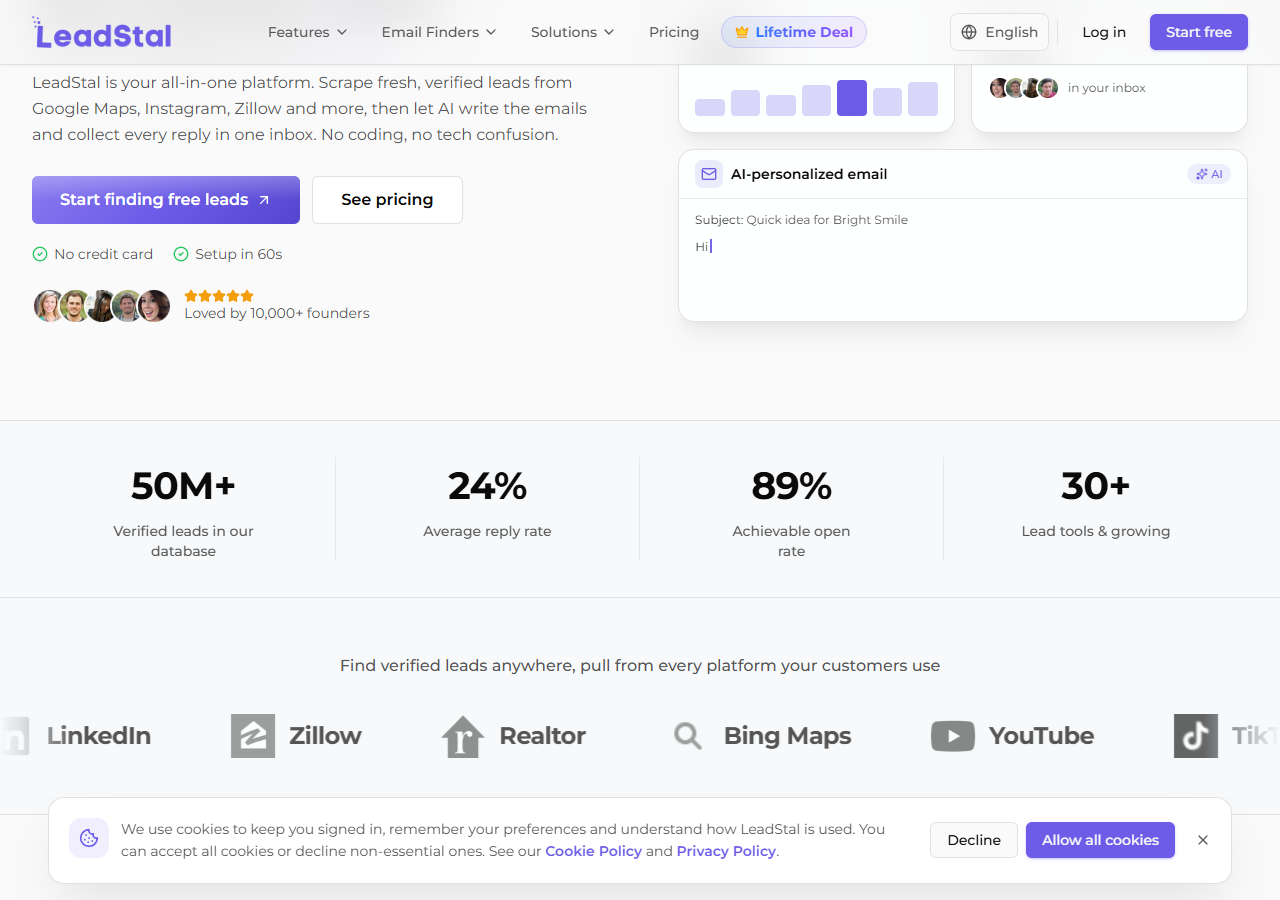Click the Bing Maps magnifier icon
Viewport: 1280px width, 900px height.
[x=688, y=736]
